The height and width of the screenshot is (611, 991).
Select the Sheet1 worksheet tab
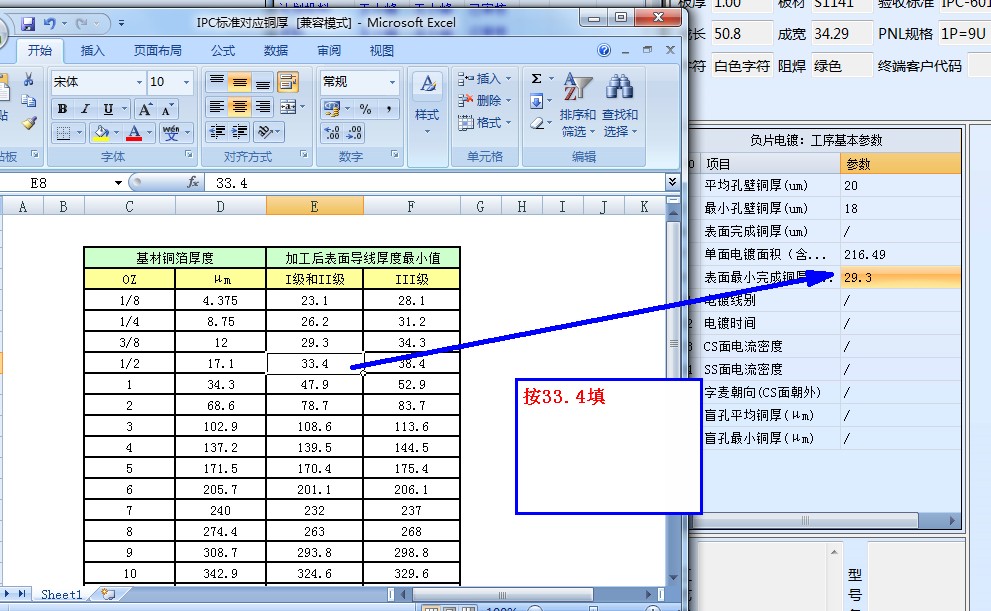pos(61,595)
